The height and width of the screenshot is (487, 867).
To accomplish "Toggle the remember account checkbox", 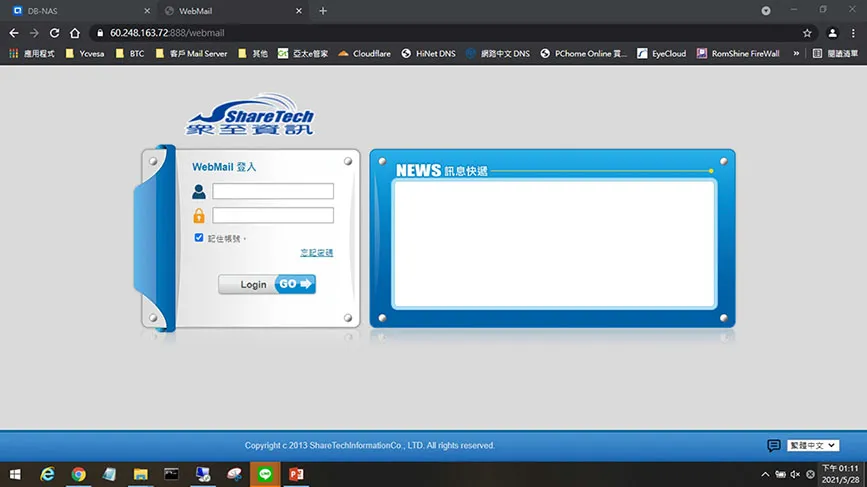I will (199, 238).
